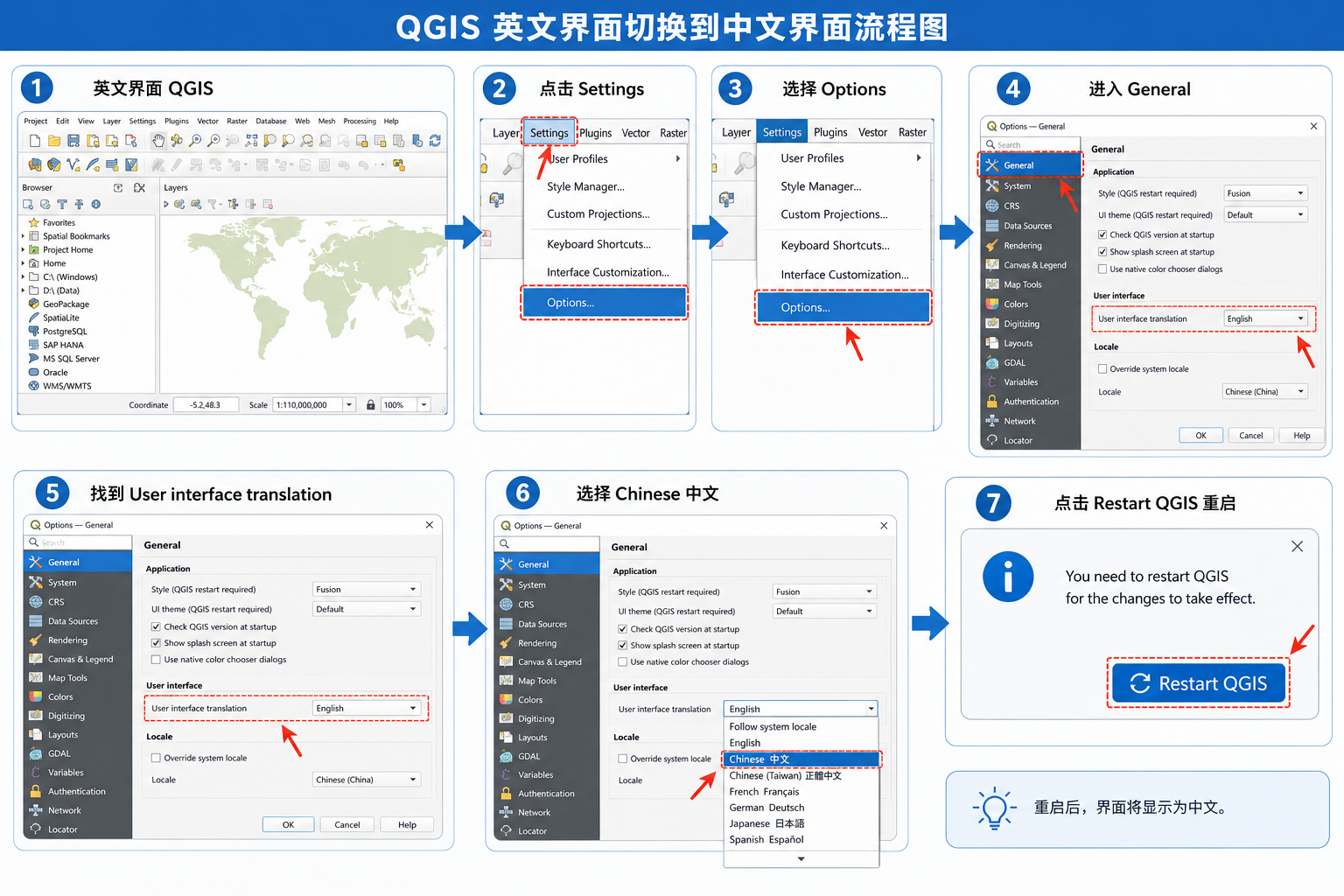The height and width of the screenshot is (896, 1344).
Task: Click Help in step 4 Options dialog
Action: (x=1302, y=435)
